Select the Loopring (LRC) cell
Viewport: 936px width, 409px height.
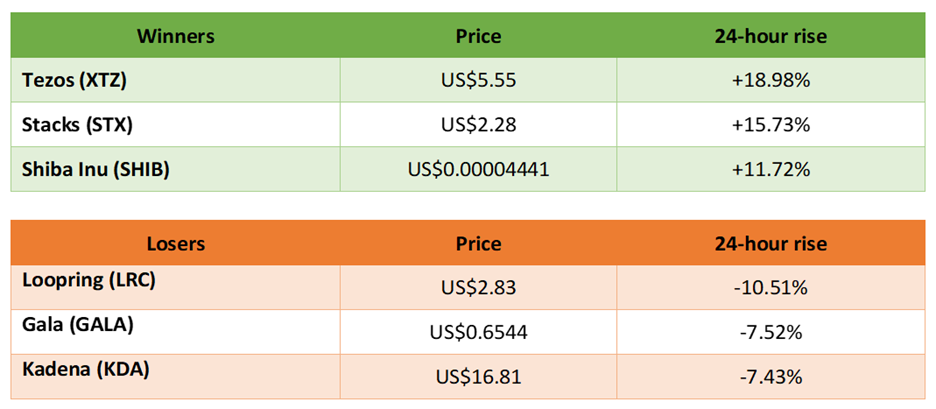tap(176, 287)
